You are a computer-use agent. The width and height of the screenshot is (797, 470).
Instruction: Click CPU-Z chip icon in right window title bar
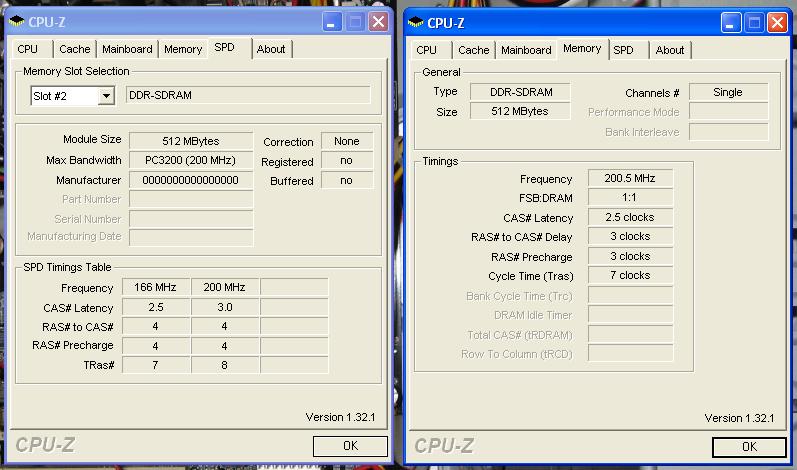click(x=416, y=22)
